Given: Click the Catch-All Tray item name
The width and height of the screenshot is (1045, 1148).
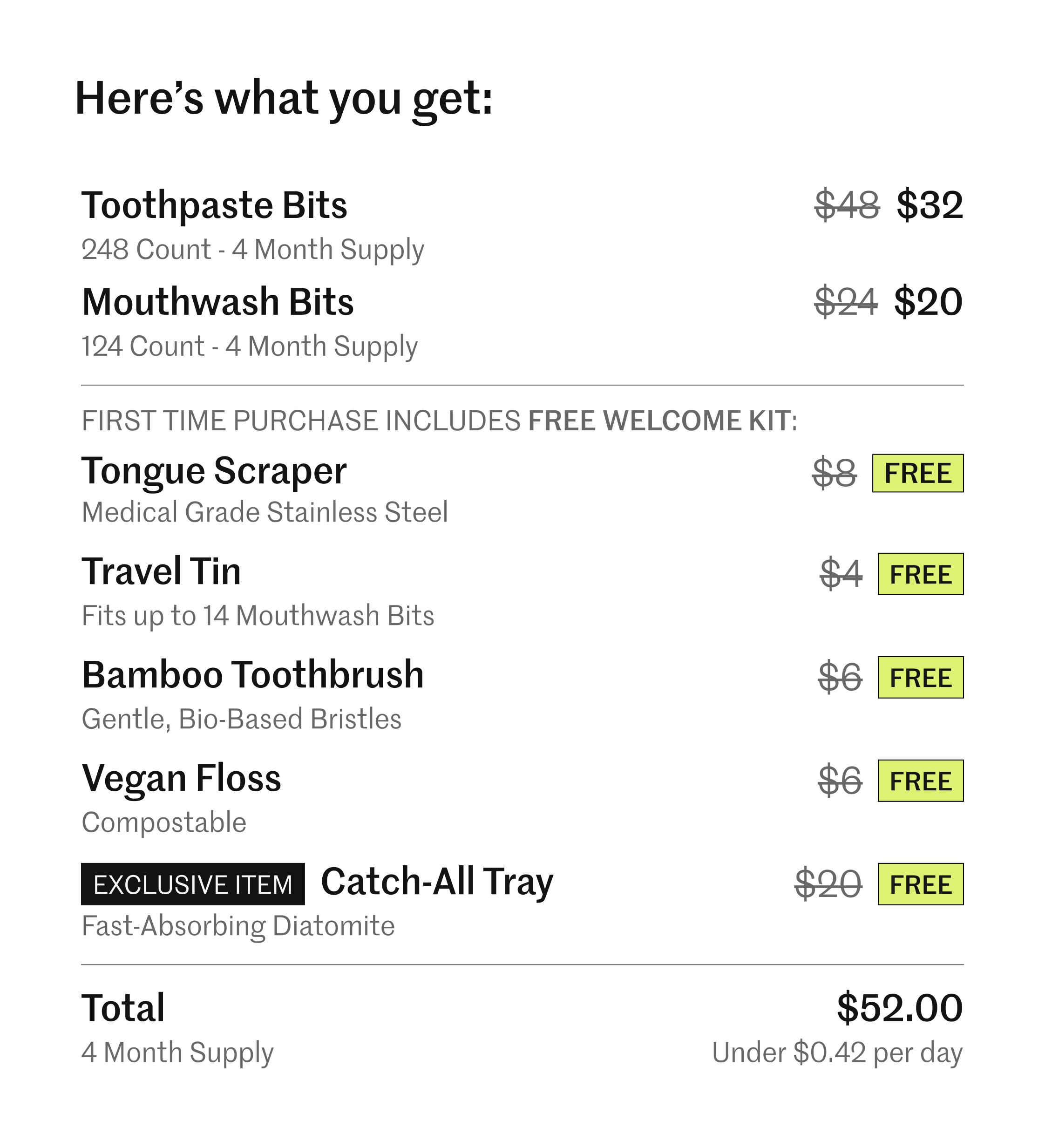Looking at the screenshot, I should (x=437, y=882).
